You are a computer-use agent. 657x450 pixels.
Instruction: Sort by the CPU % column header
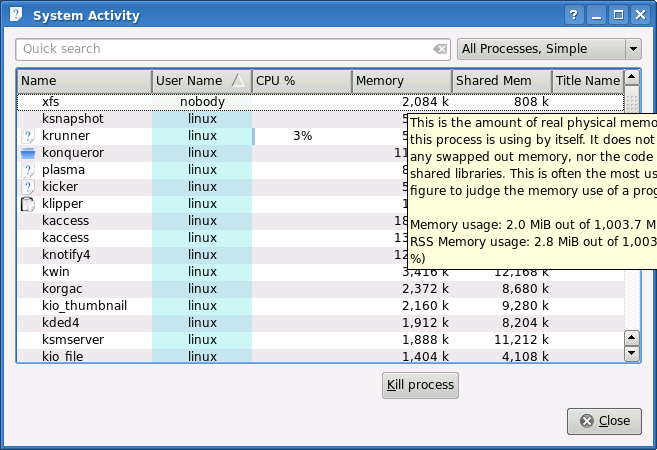click(302, 81)
